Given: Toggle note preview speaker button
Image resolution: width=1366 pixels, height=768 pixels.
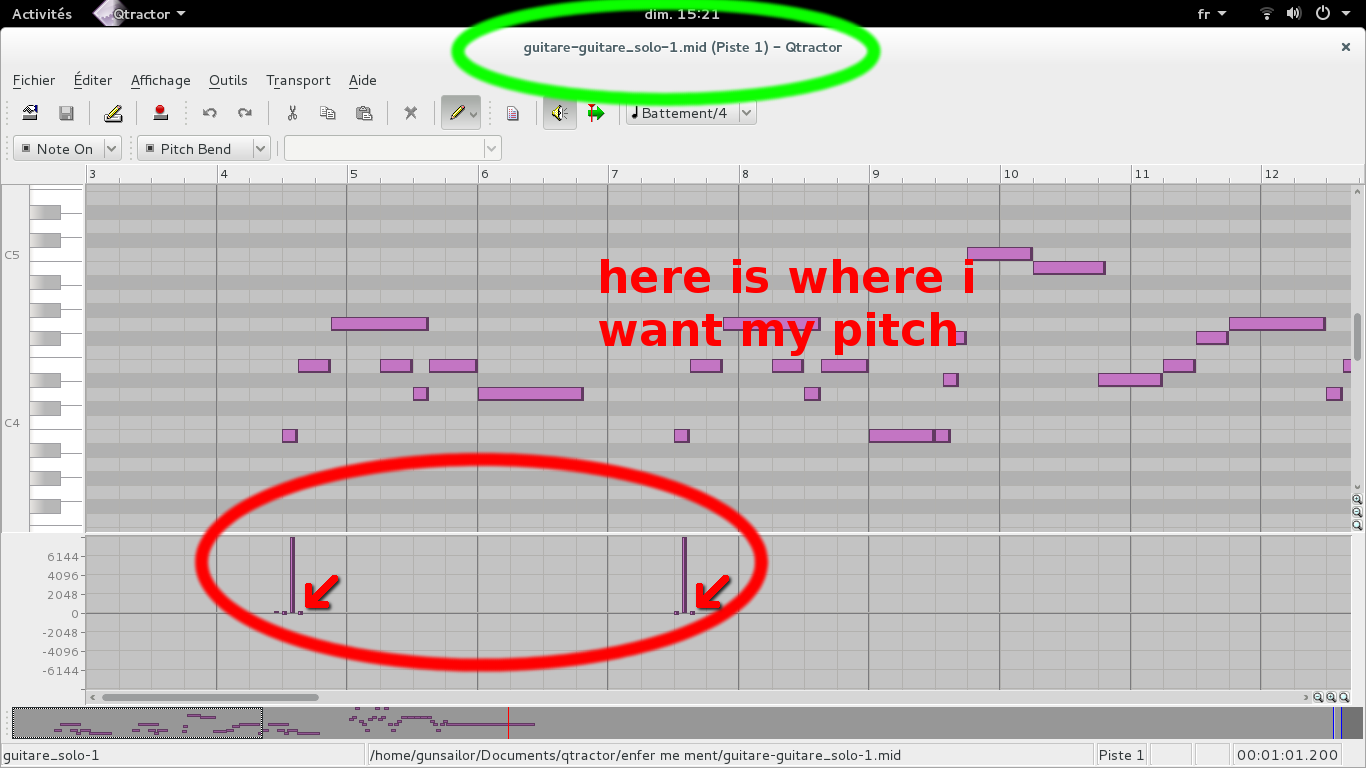Looking at the screenshot, I should 560,113.
